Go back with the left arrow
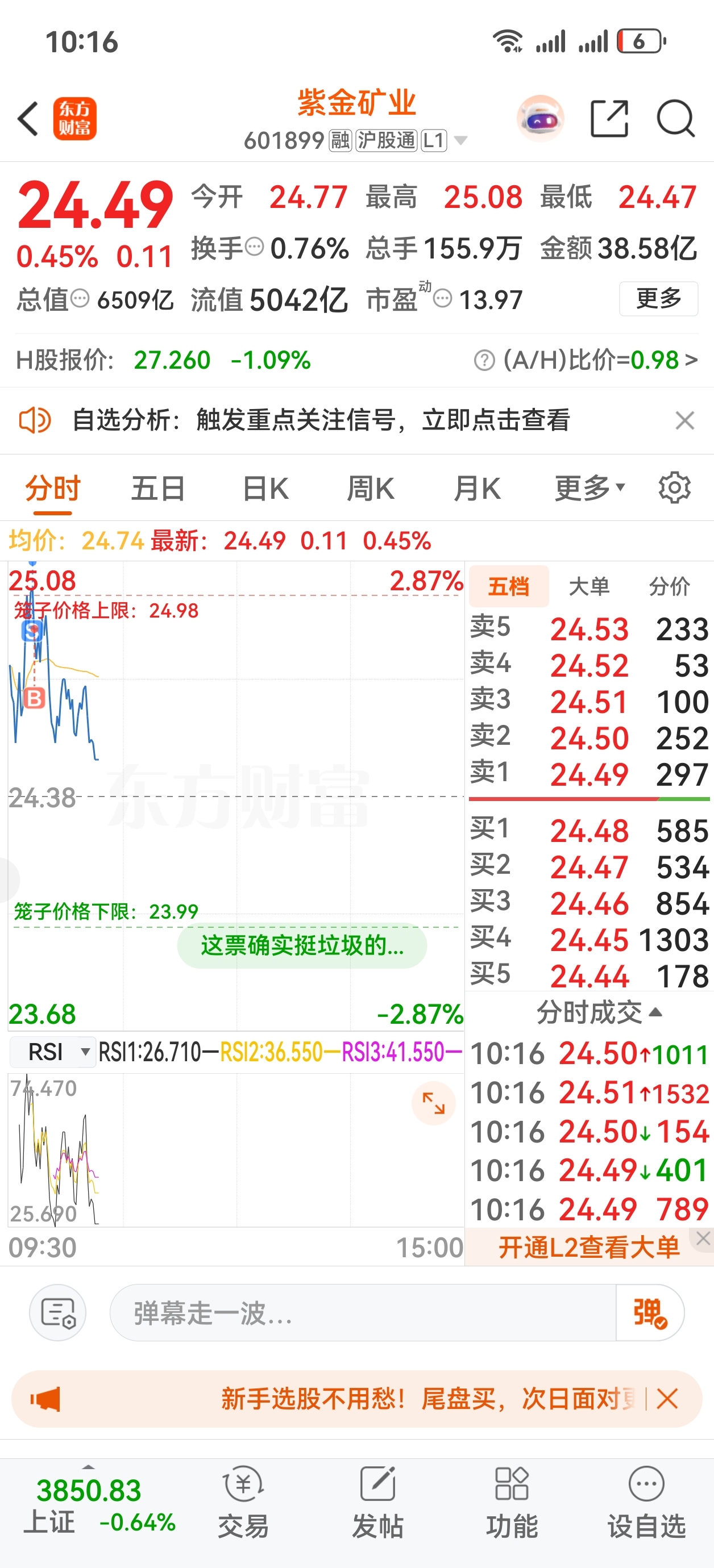The width and height of the screenshot is (714, 1568). click(x=28, y=118)
